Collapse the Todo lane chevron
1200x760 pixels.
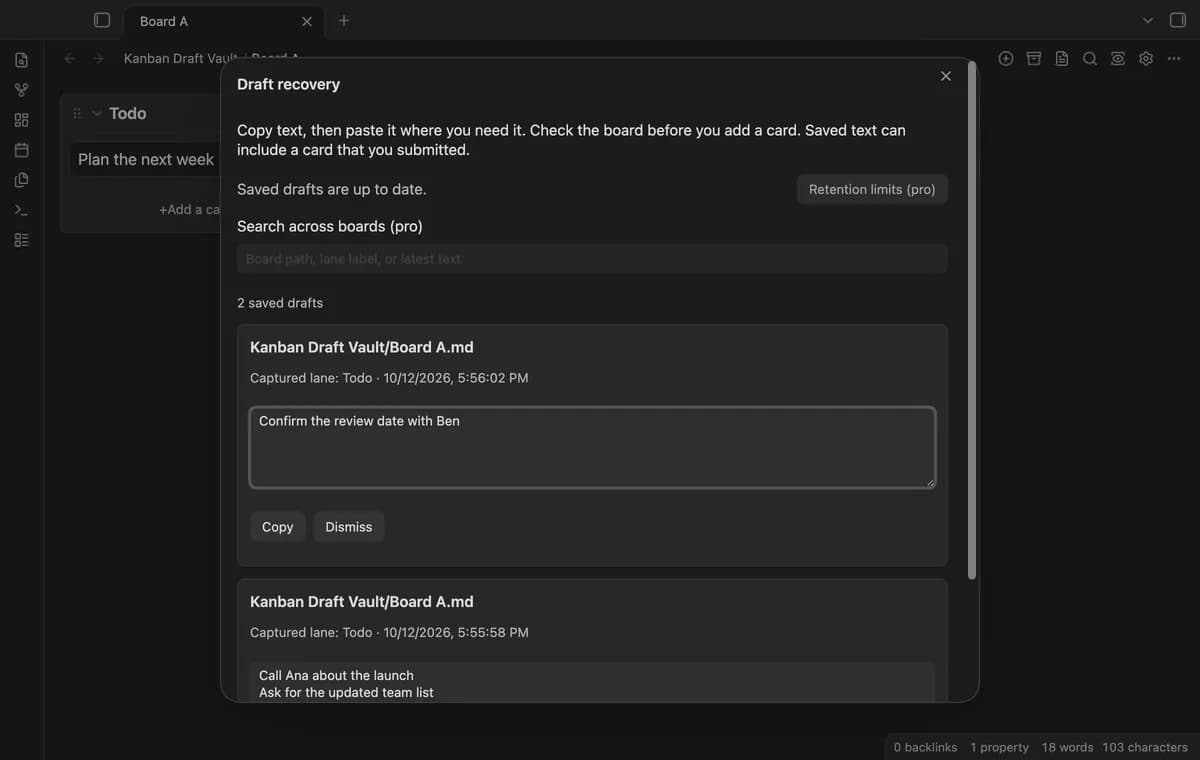(x=97, y=114)
